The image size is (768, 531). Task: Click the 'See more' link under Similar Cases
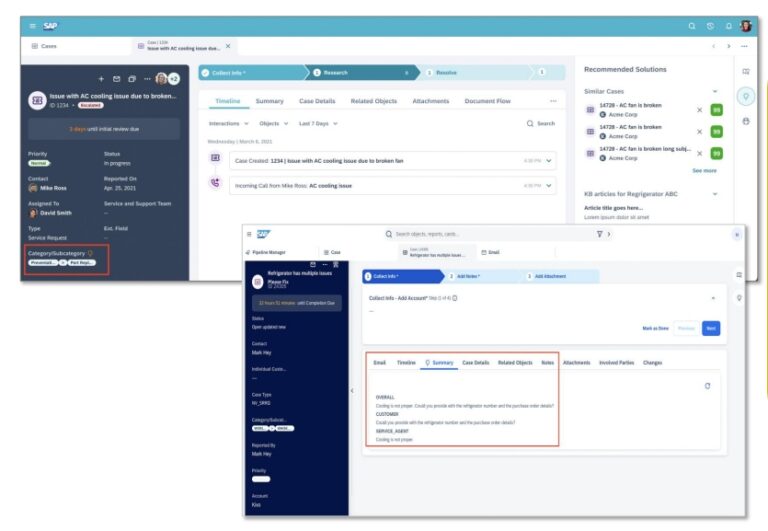704,170
